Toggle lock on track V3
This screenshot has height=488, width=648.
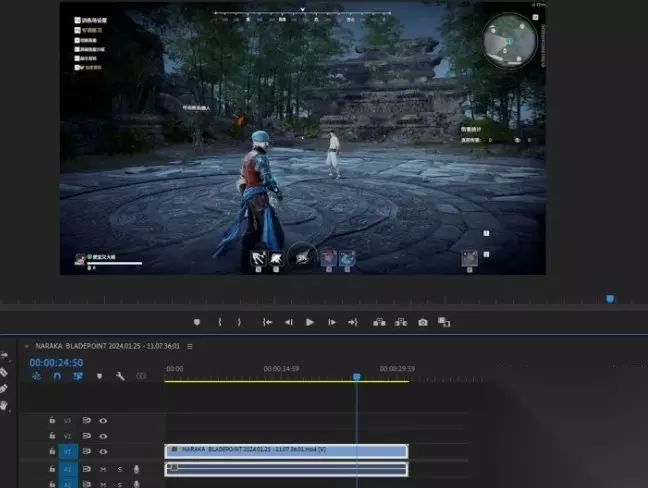click(x=52, y=420)
